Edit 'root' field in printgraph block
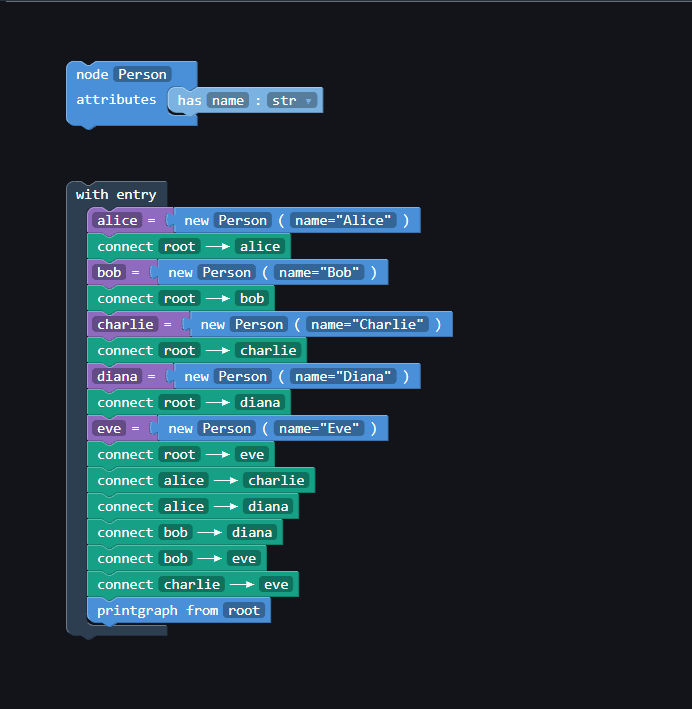The width and height of the screenshot is (692, 709). click(244, 610)
